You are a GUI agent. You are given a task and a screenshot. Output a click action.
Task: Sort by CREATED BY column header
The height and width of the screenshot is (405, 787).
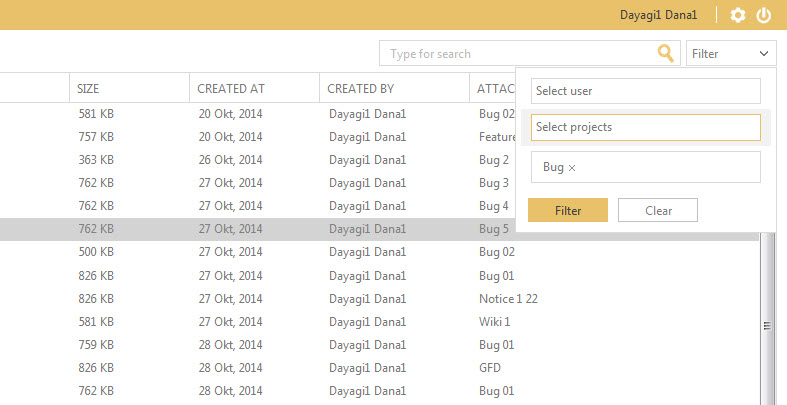pos(360,89)
